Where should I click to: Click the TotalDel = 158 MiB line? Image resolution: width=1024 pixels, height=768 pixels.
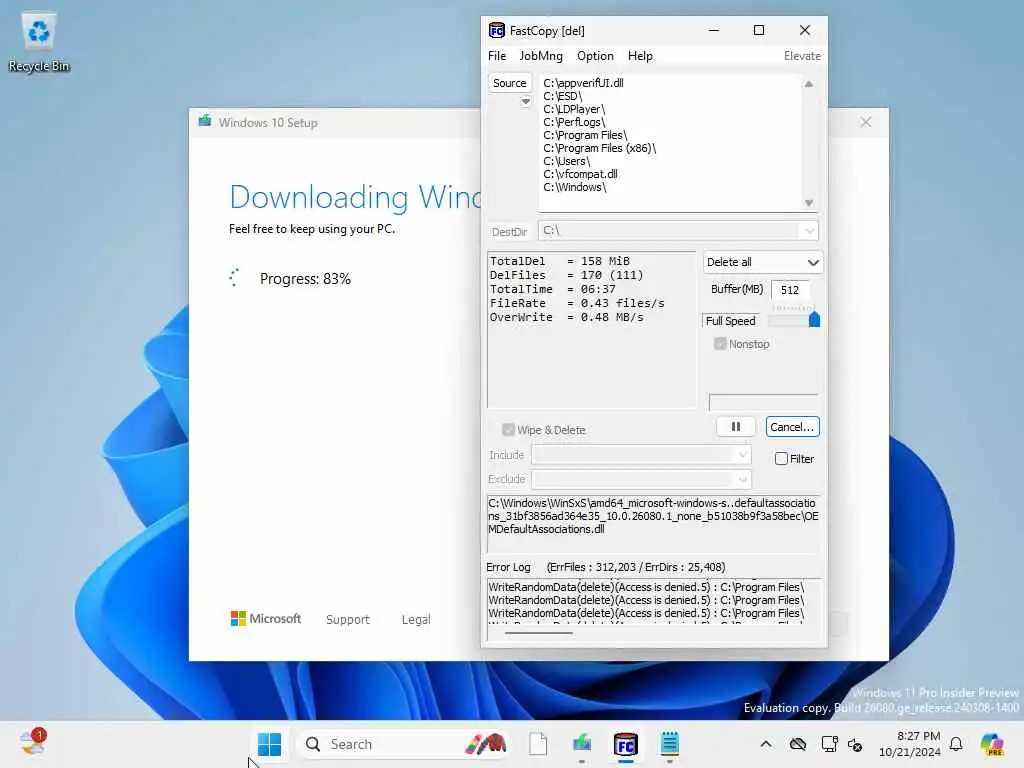coord(560,261)
